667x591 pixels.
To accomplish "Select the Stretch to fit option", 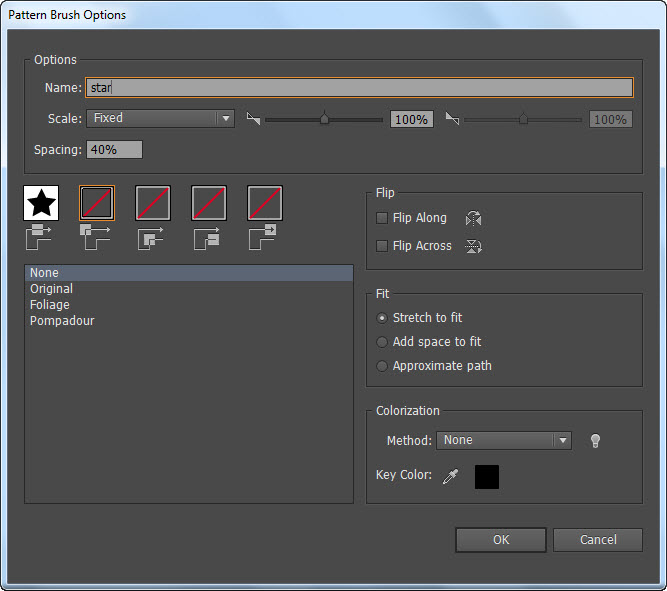I will 382,318.
